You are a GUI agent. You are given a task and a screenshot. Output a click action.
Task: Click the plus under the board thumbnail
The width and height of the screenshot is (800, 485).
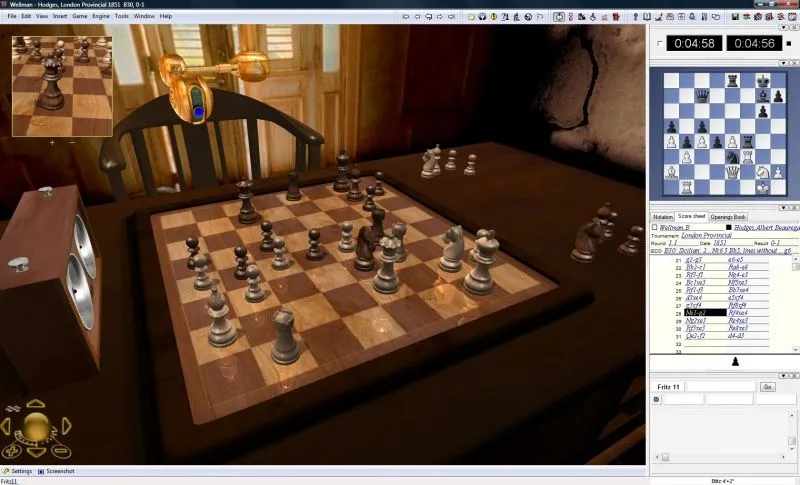tap(52, 142)
